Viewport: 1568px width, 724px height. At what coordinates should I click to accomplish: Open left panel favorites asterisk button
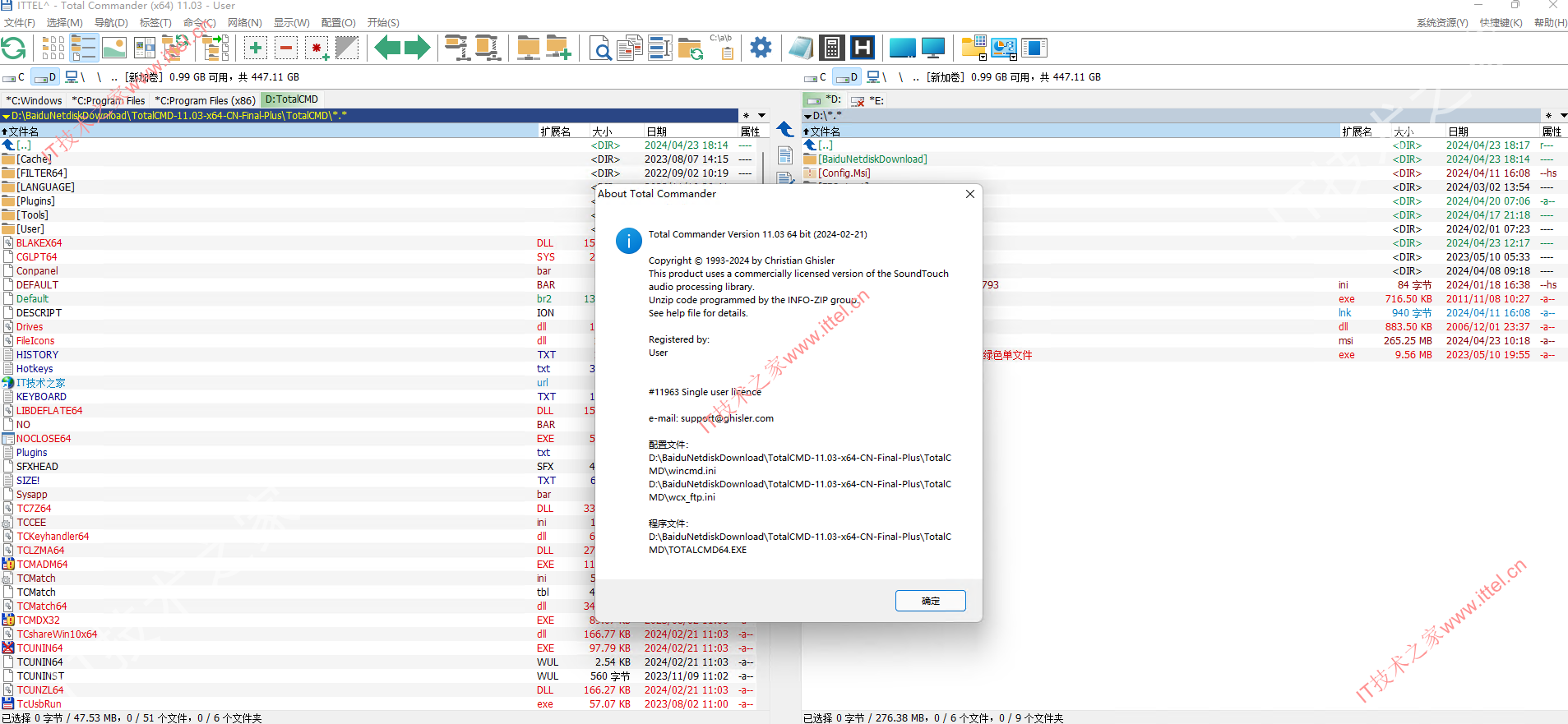(x=746, y=116)
